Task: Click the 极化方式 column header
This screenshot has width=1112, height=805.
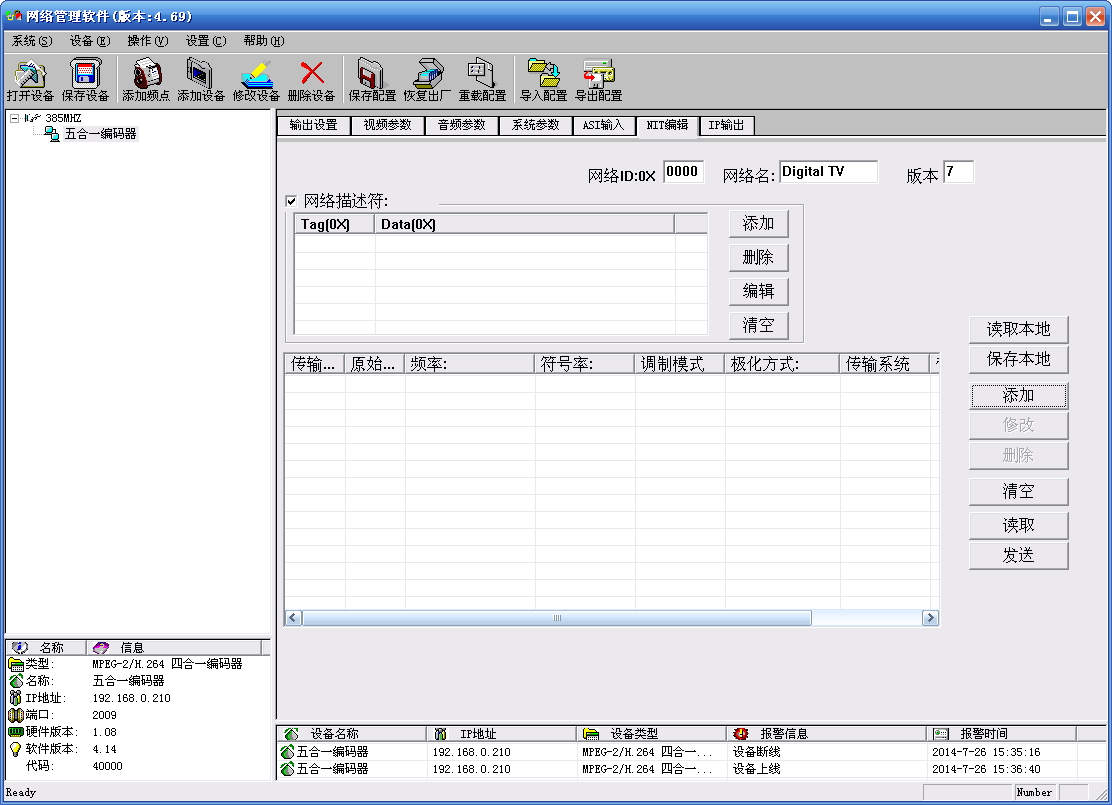Action: tap(782, 365)
